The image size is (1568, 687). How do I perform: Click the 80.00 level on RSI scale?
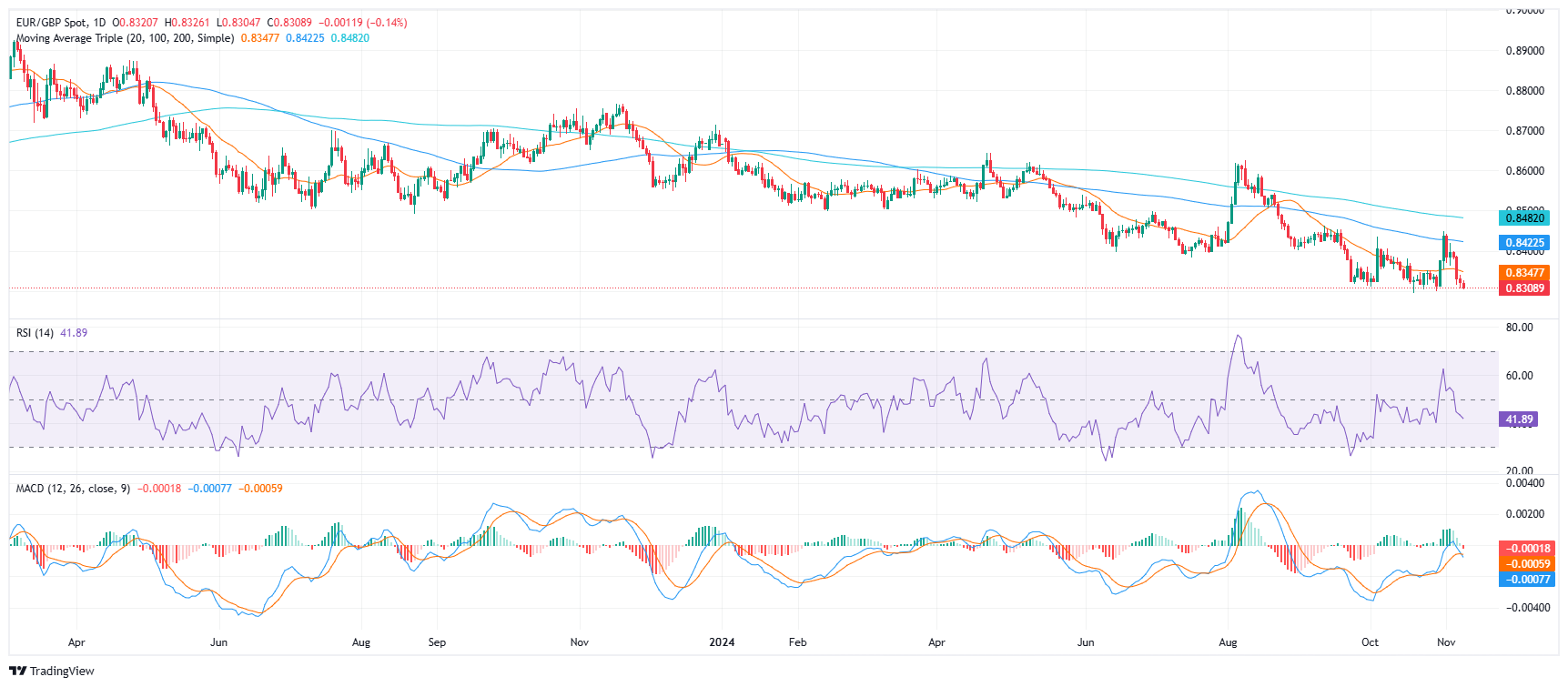pos(1520,328)
